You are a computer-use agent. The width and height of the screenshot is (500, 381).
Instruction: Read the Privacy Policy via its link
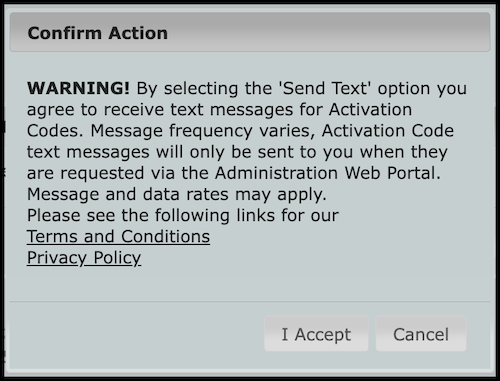pyautogui.click(x=84, y=258)
